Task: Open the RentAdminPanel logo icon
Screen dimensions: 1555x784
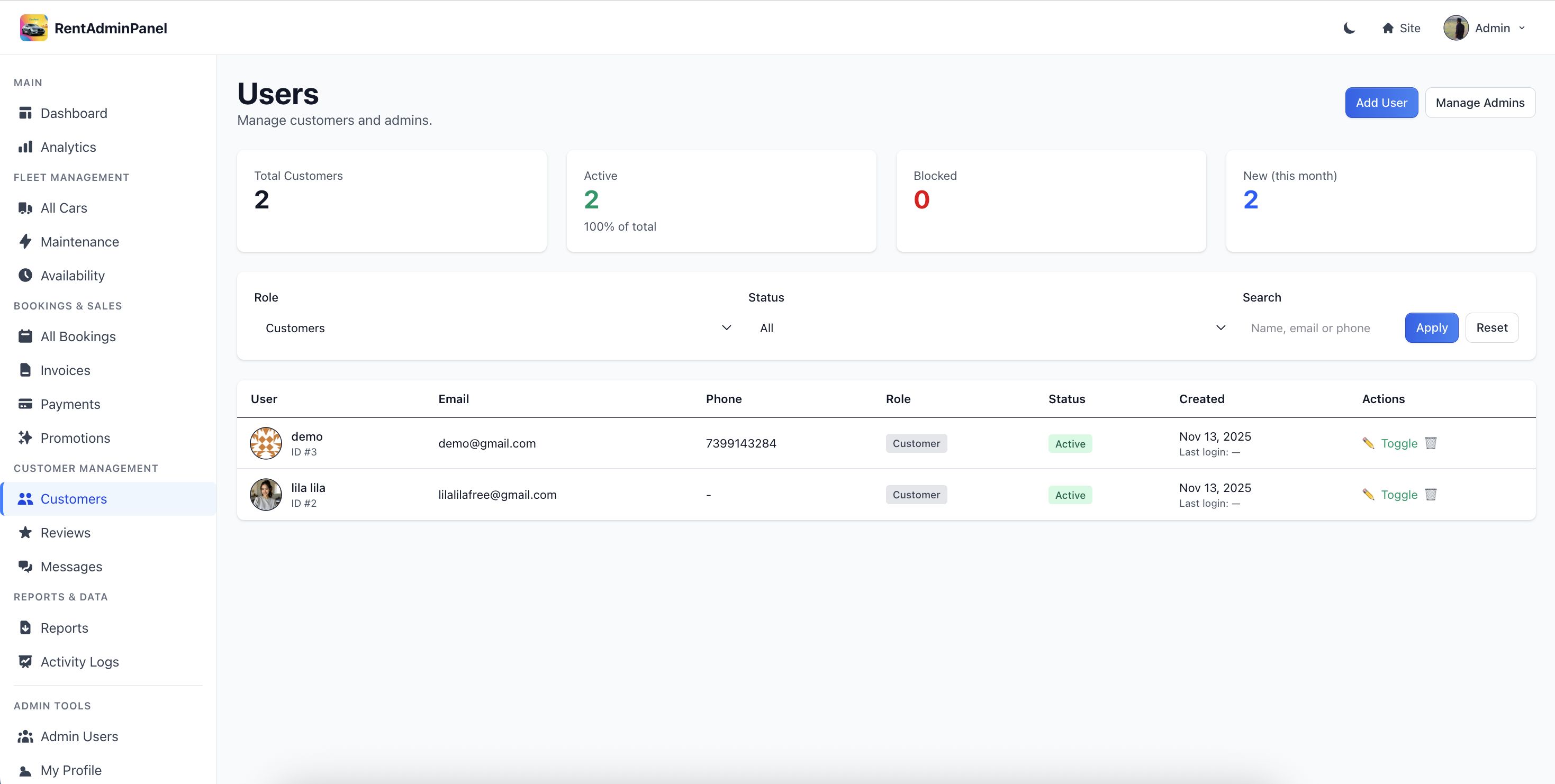Action: coord(33,28)
